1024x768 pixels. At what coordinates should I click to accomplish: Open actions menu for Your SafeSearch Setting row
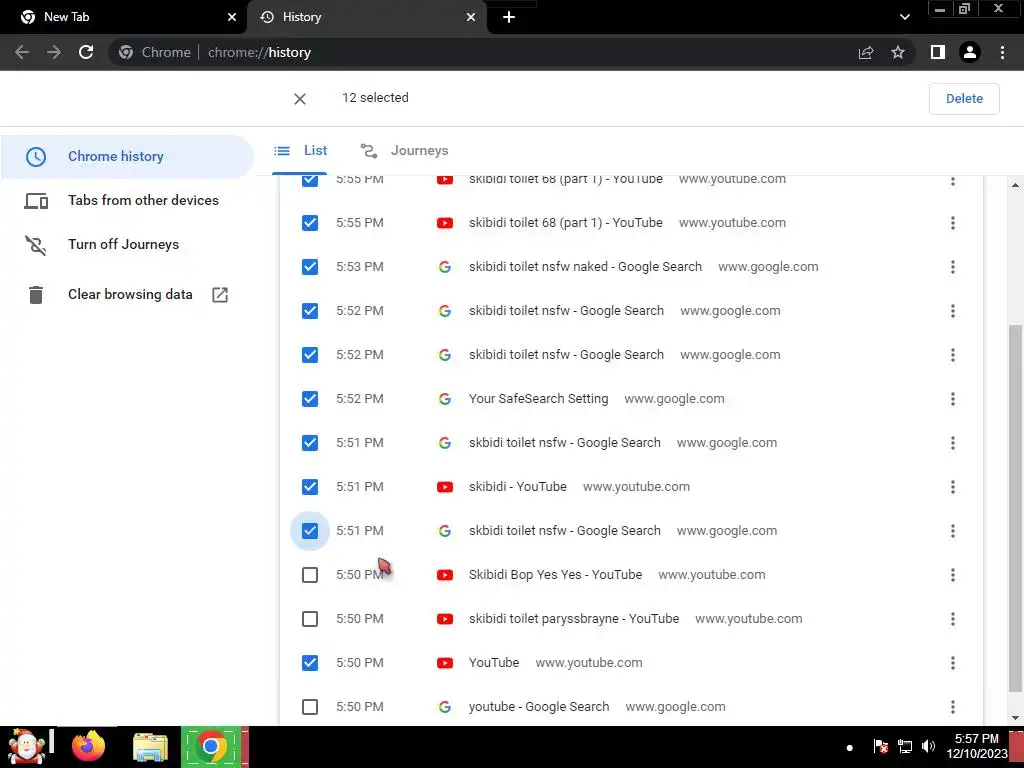pos(953,398)
